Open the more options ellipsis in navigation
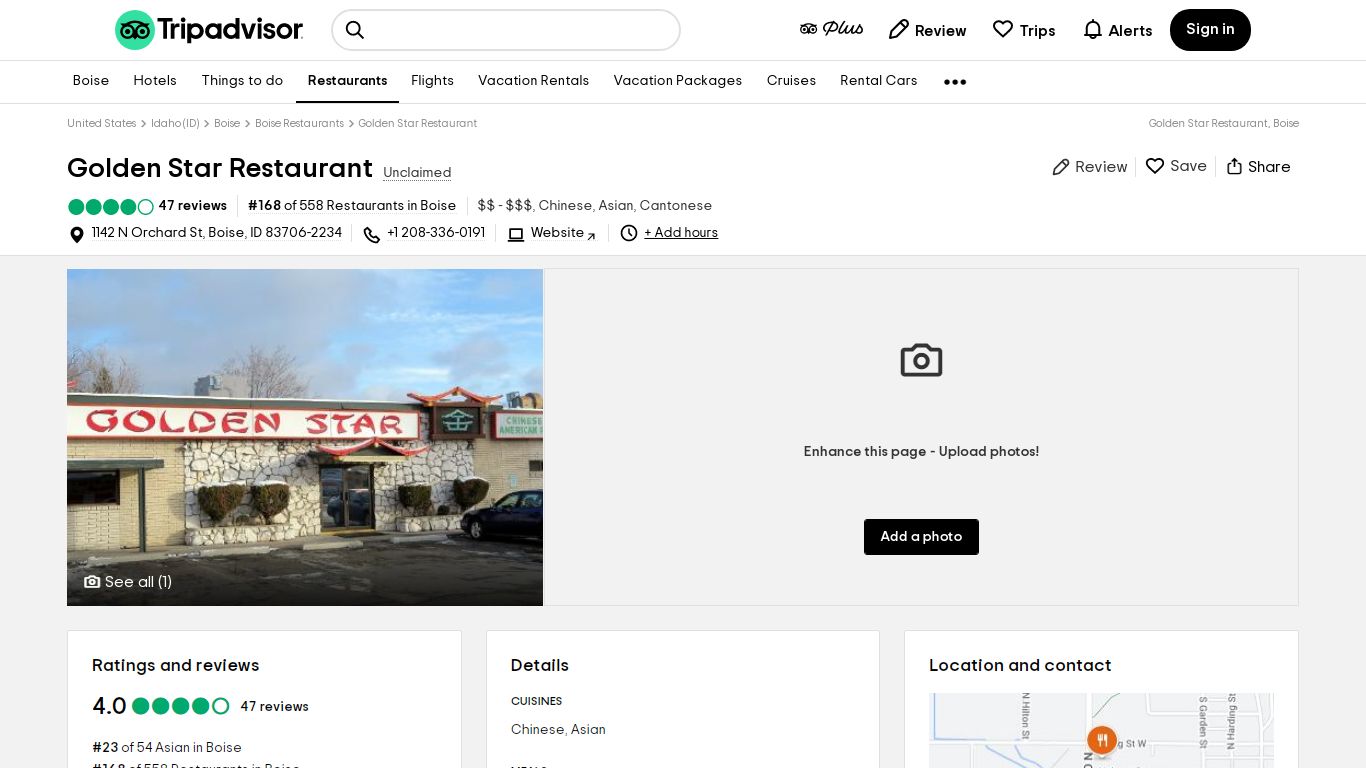1366x768 pixels. coord(955,82)
